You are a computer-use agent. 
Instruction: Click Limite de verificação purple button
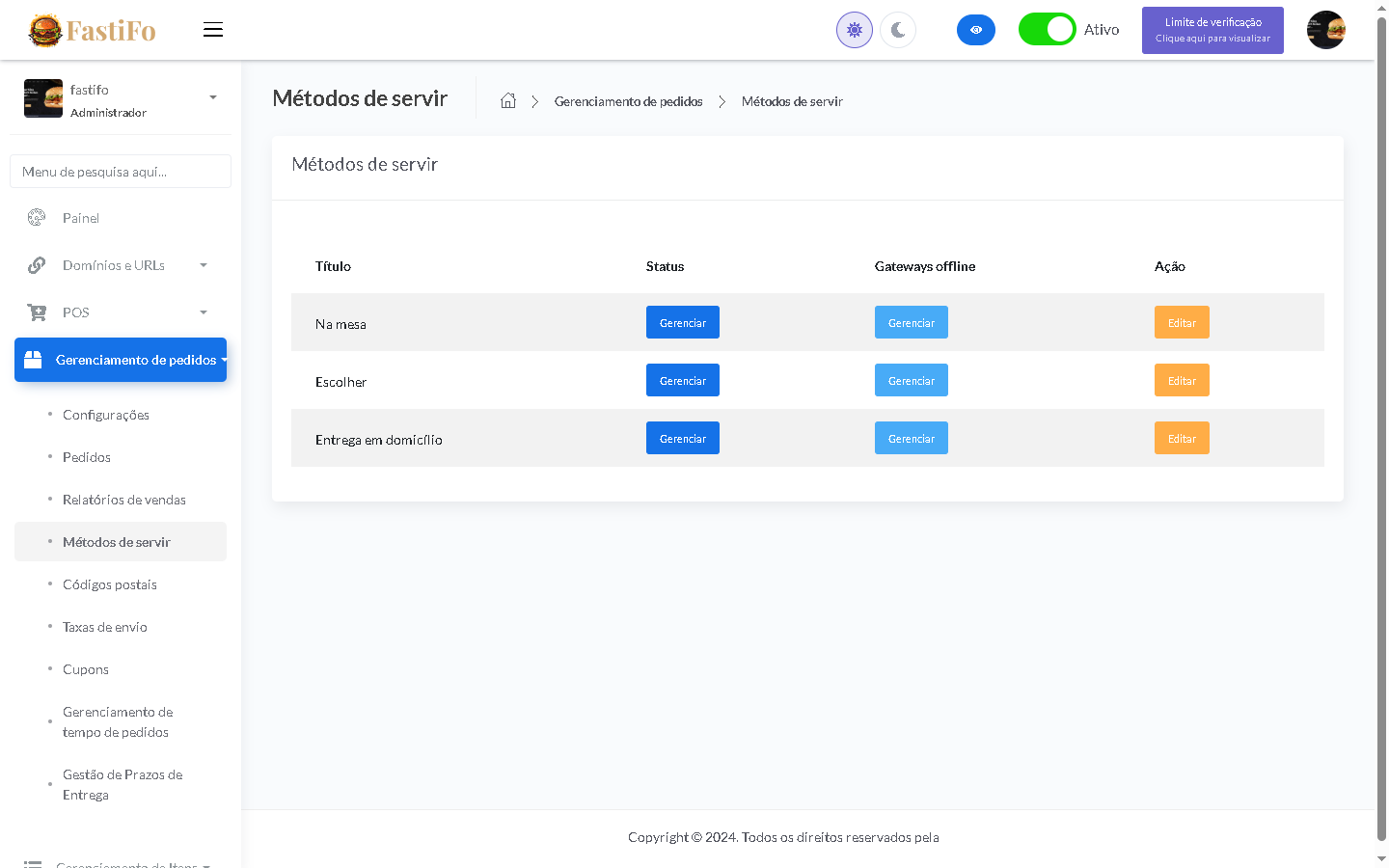click(1212, 30)
